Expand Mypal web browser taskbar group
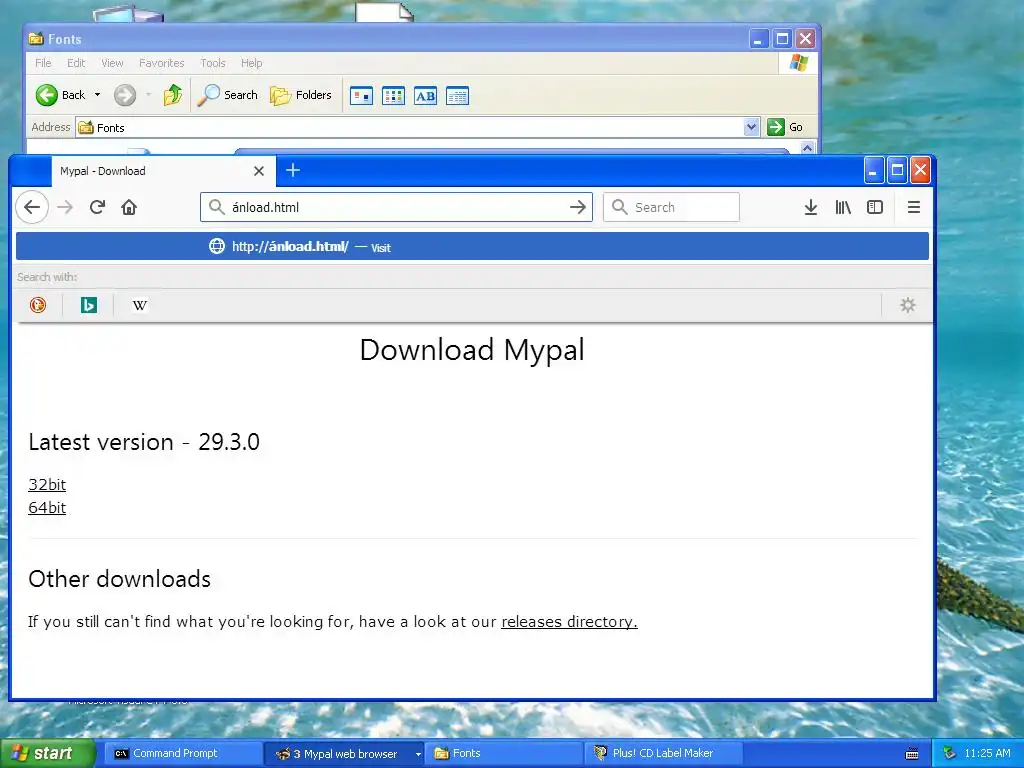The width and height of the screenshot is (1024, 768). pyautogui.click(x=344, y=753)
